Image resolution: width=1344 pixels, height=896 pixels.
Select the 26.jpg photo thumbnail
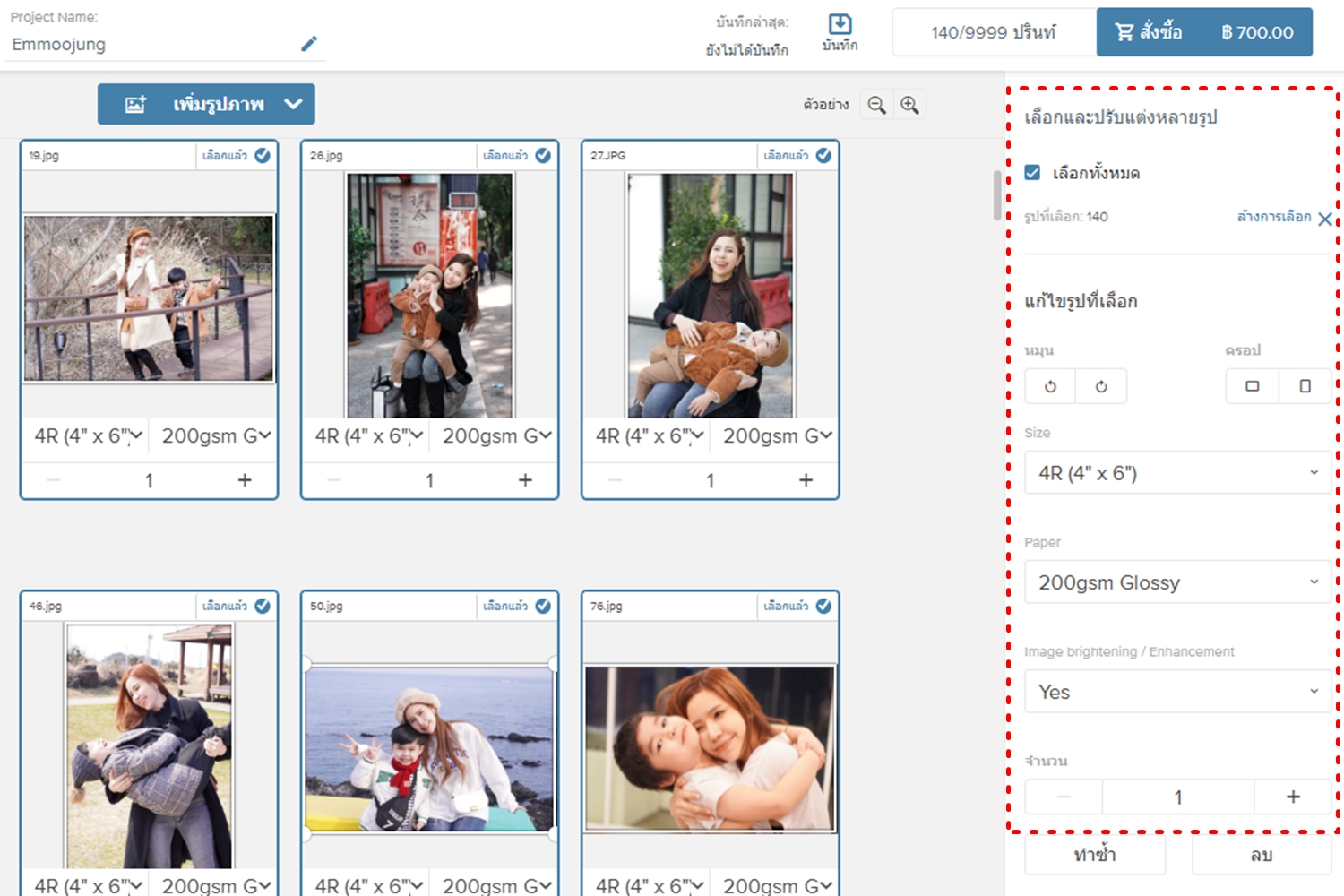[430, 296]
